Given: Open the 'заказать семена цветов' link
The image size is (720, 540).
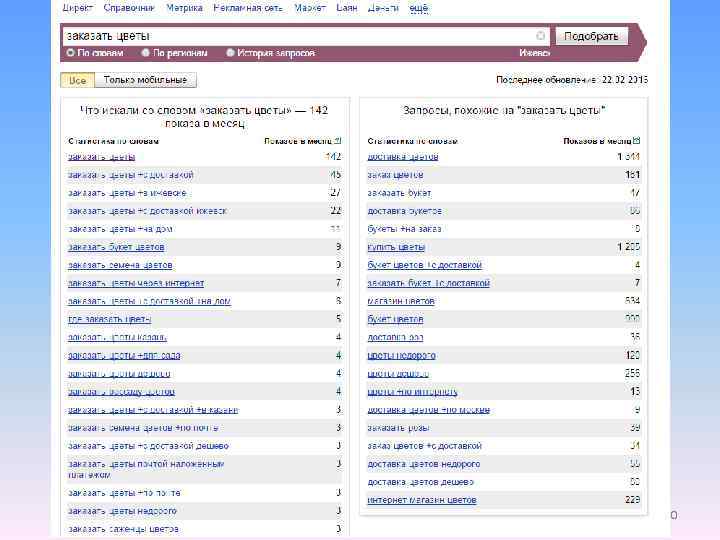Looking at the screenshot, I should tap(120, 265).
